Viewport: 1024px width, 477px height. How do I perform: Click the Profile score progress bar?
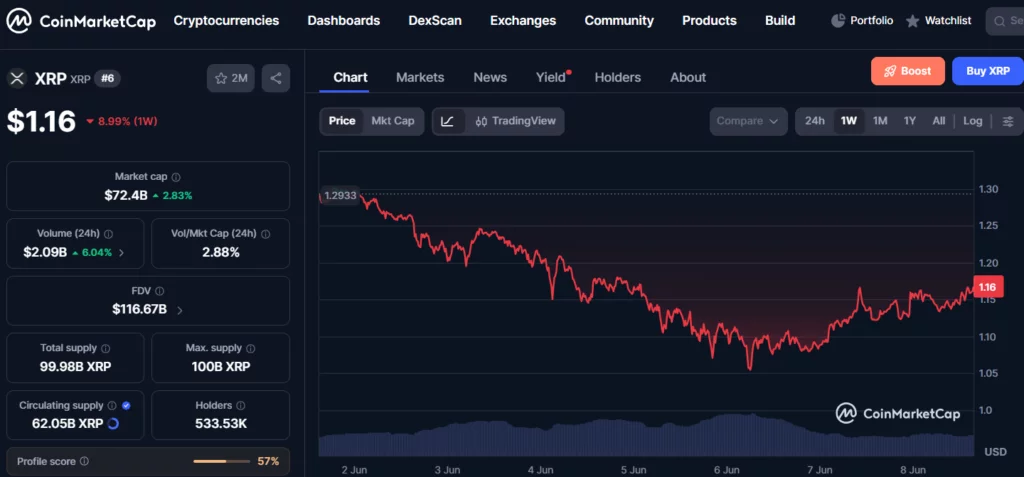click(x=221, y=461)
